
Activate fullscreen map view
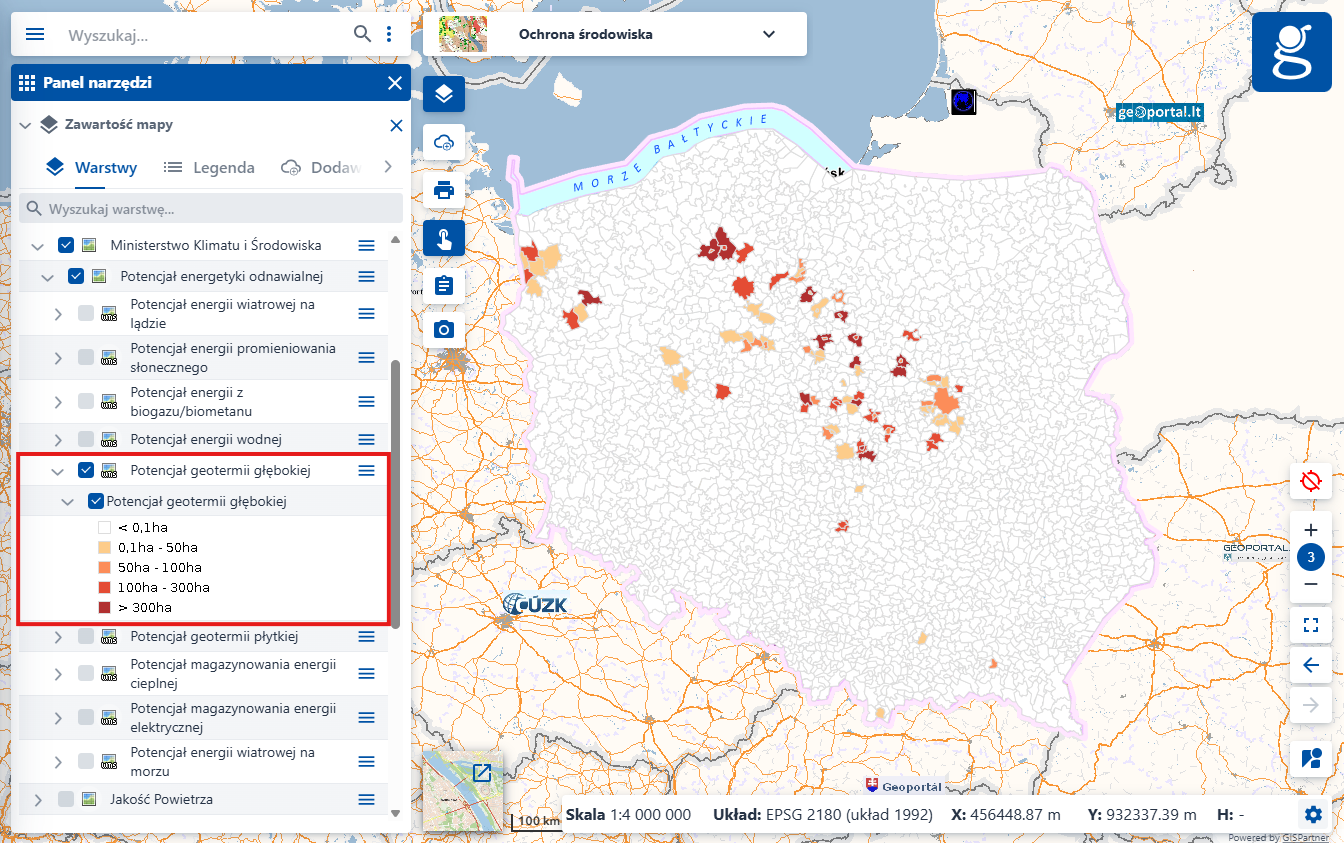point(1310,625)
